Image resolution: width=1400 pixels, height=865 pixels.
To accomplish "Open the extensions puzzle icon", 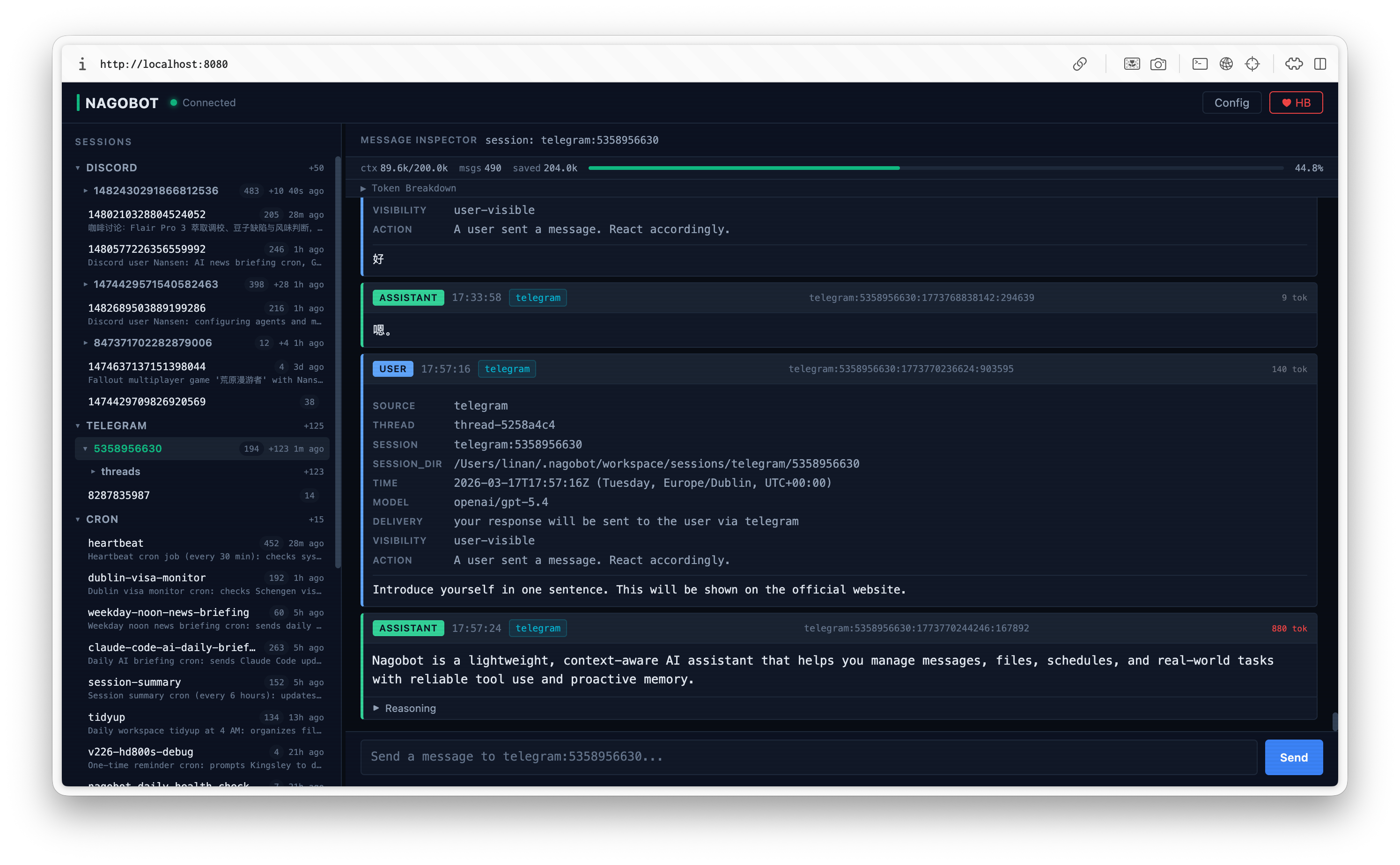I will pos(1295,64).
